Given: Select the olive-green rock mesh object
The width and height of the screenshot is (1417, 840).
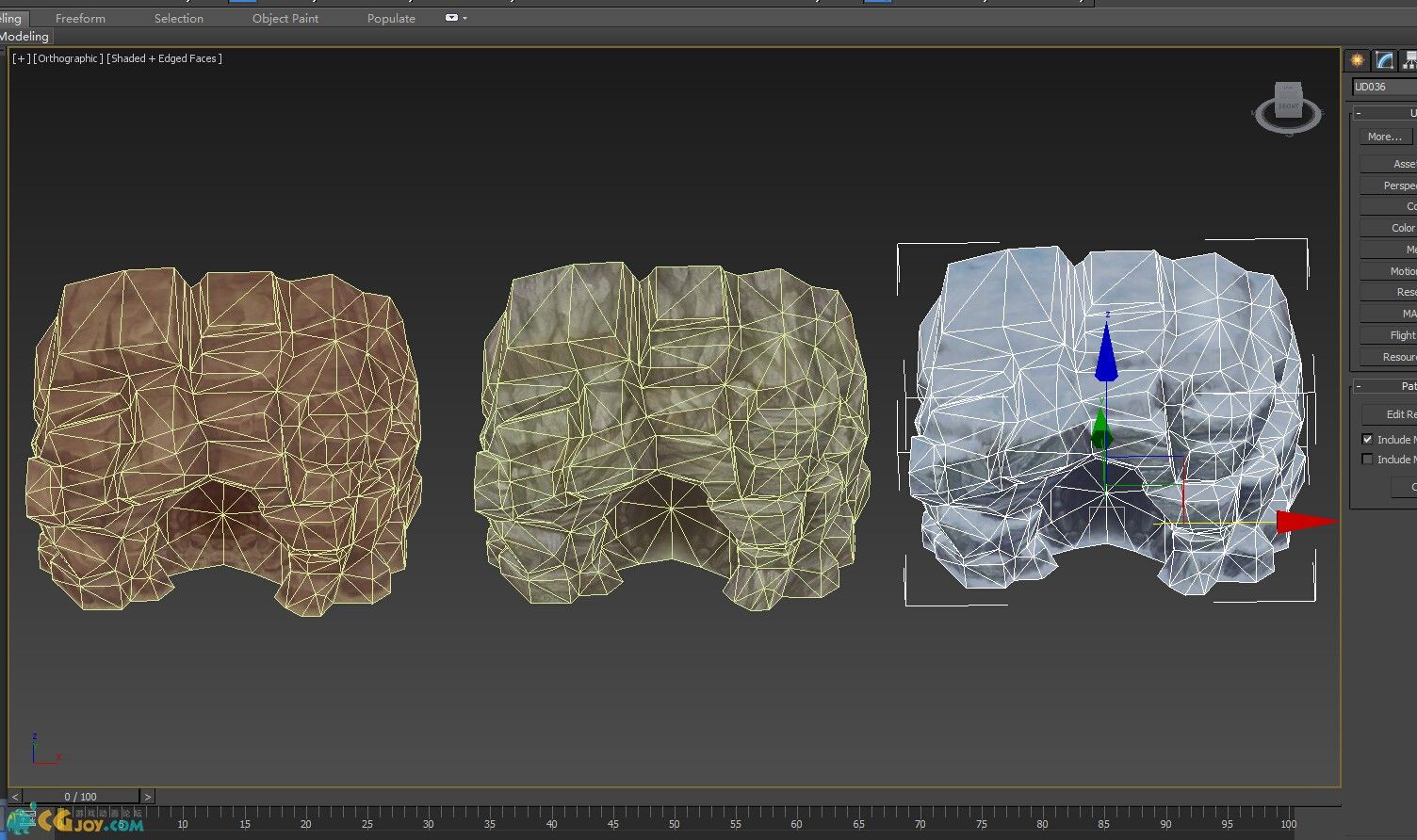Looking at the screenshot, I should pos(672,436).
